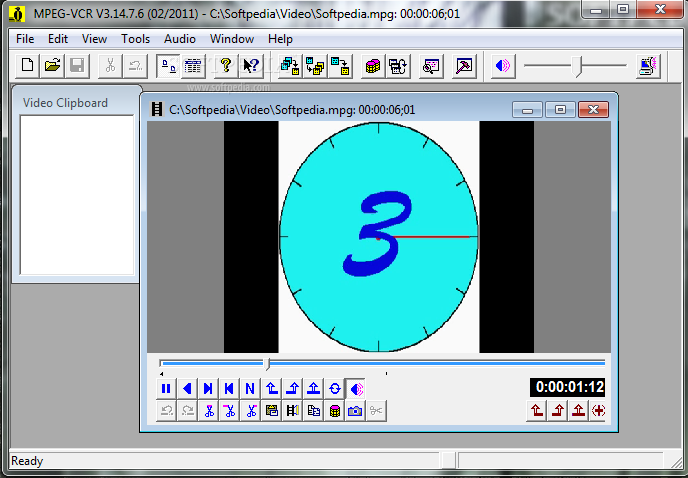Click the grayed undo button in edit row
The height and width of the screenshot is (478, 688).
pyautogui.click(x=166, y=411)
